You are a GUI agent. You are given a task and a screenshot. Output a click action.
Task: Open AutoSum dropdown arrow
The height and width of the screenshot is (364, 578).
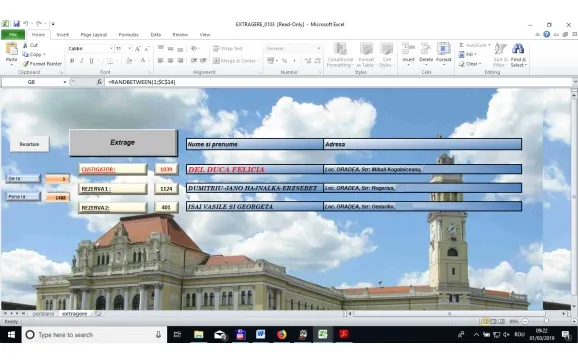click(489, 45)
